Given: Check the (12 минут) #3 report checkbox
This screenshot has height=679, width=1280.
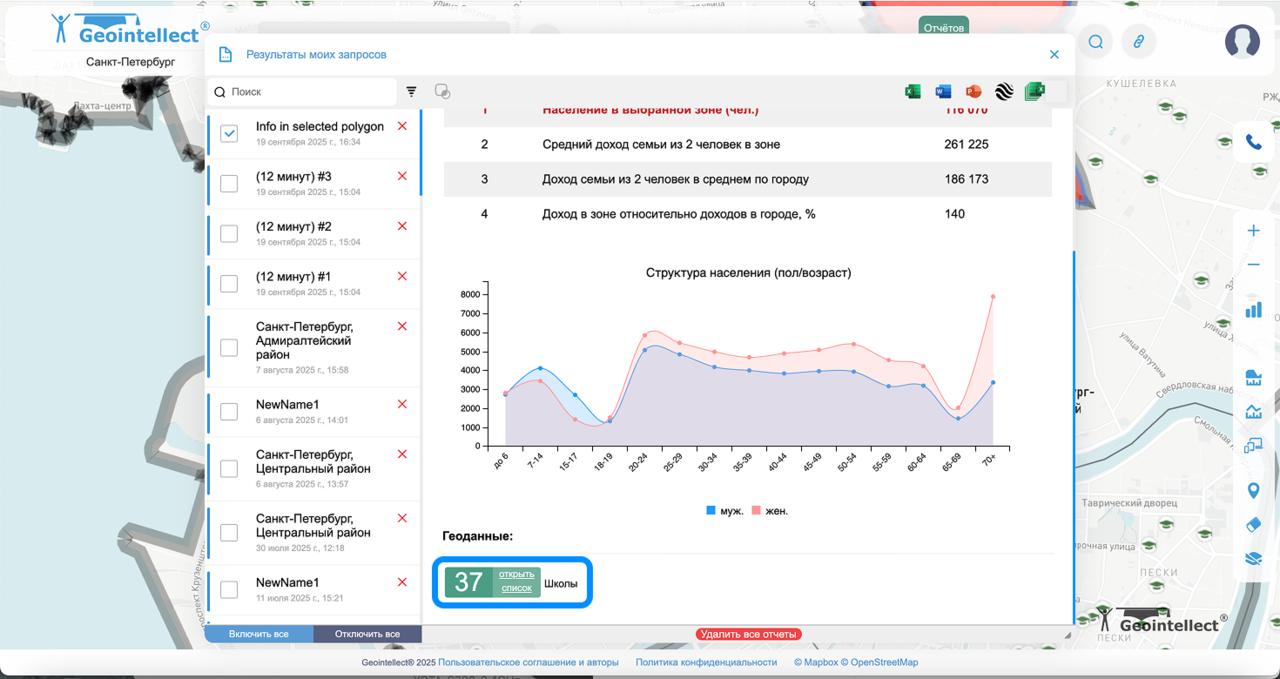Looking at the screenshot, I should pos(229,183).
